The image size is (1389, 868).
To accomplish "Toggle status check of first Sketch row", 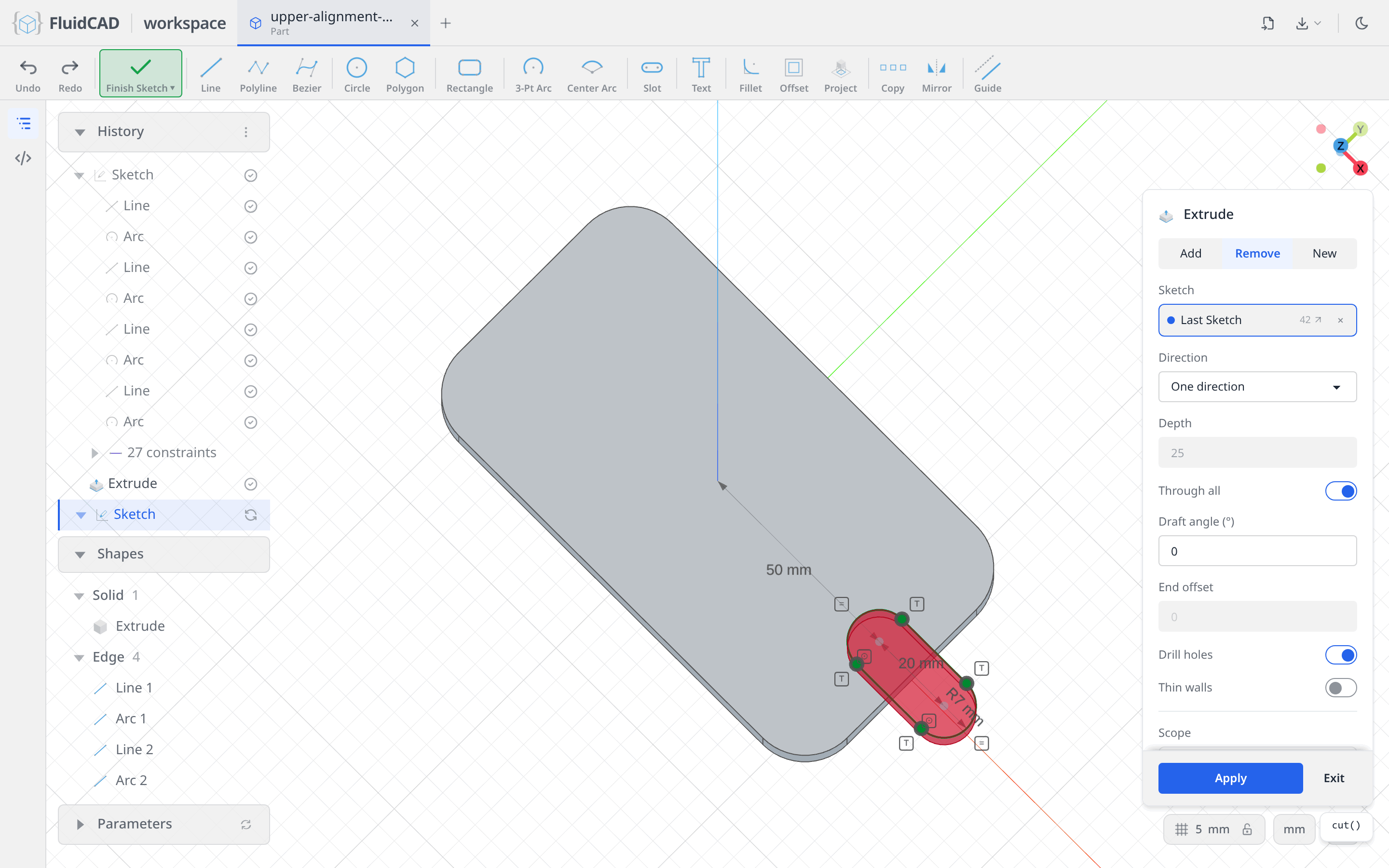I will click(250, 175).
